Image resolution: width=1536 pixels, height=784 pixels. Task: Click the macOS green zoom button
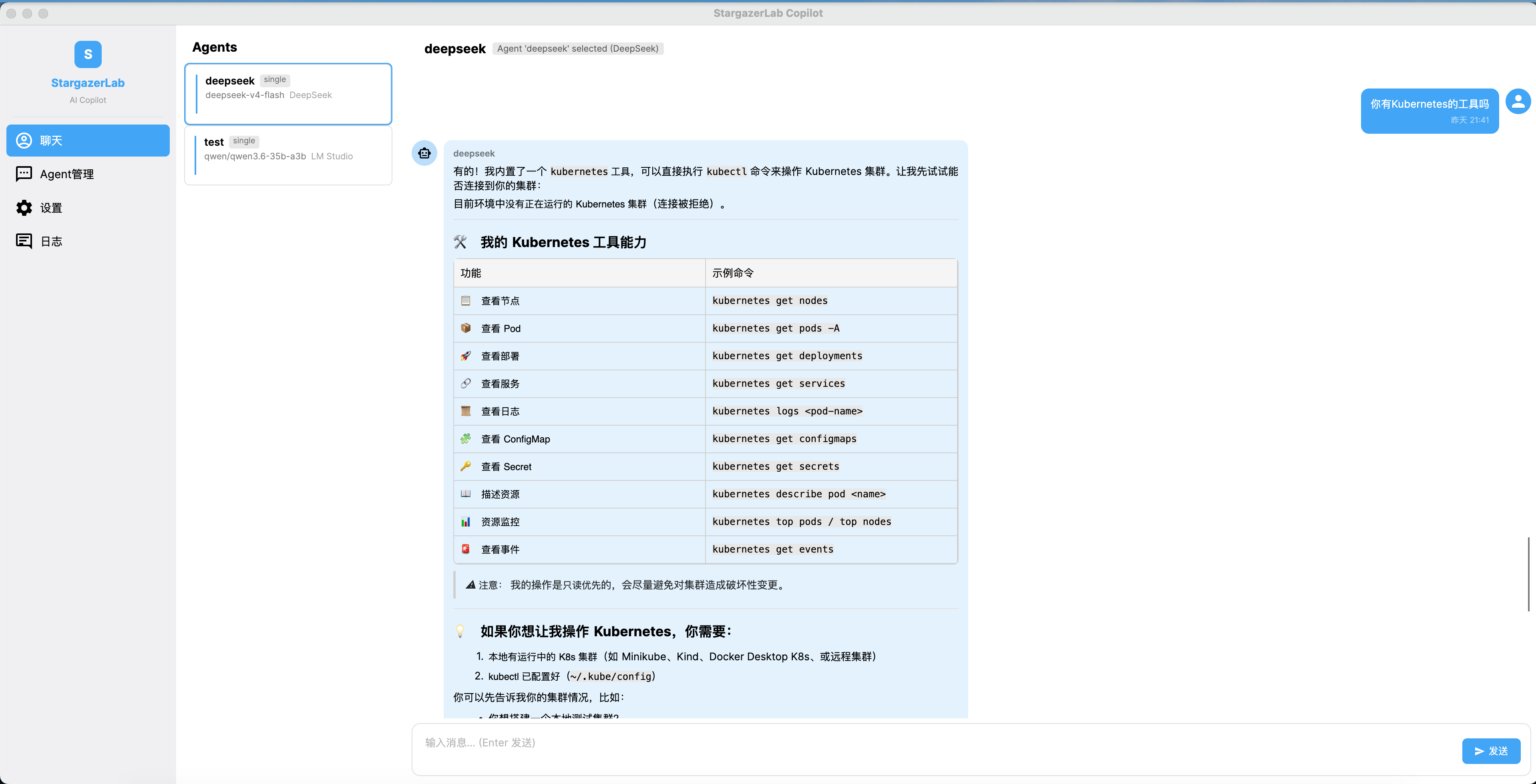click(x=44, y=13)
